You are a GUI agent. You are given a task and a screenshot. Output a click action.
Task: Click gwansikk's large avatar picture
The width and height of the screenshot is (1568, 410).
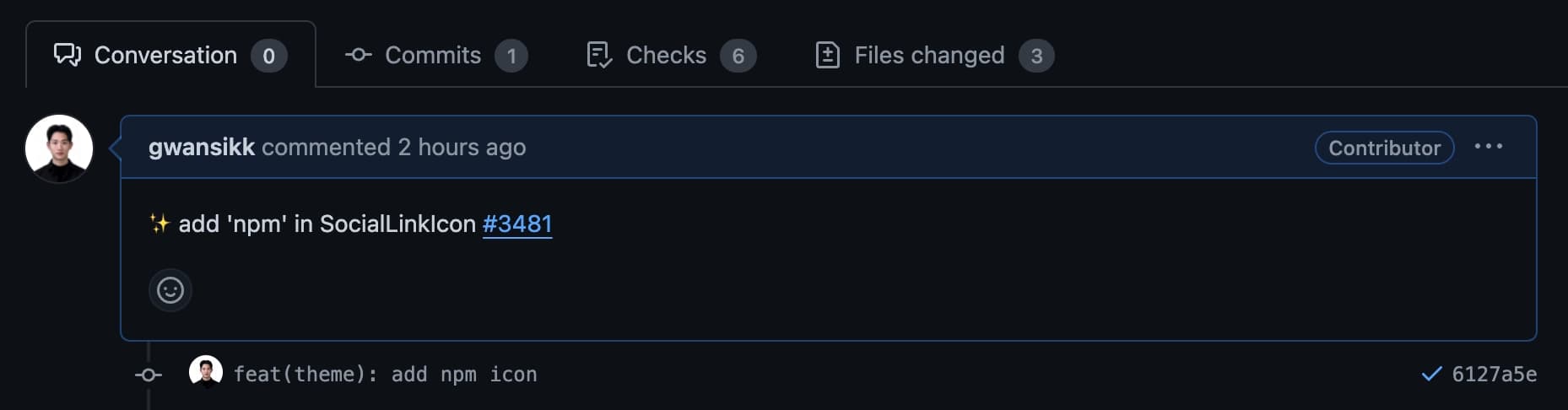[x=59, y=148]
